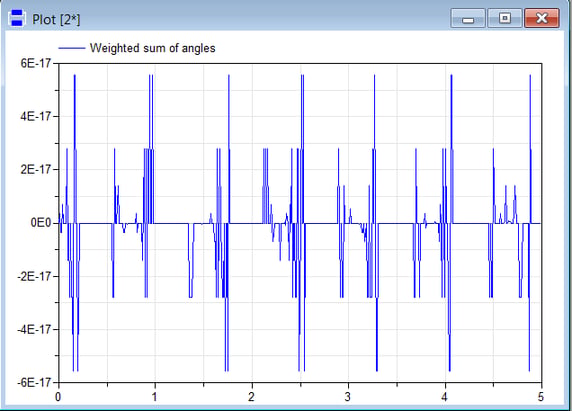Select the "Weighted sum of angles" legend label
Screen dimensions: 572x411
coord(152,48)
